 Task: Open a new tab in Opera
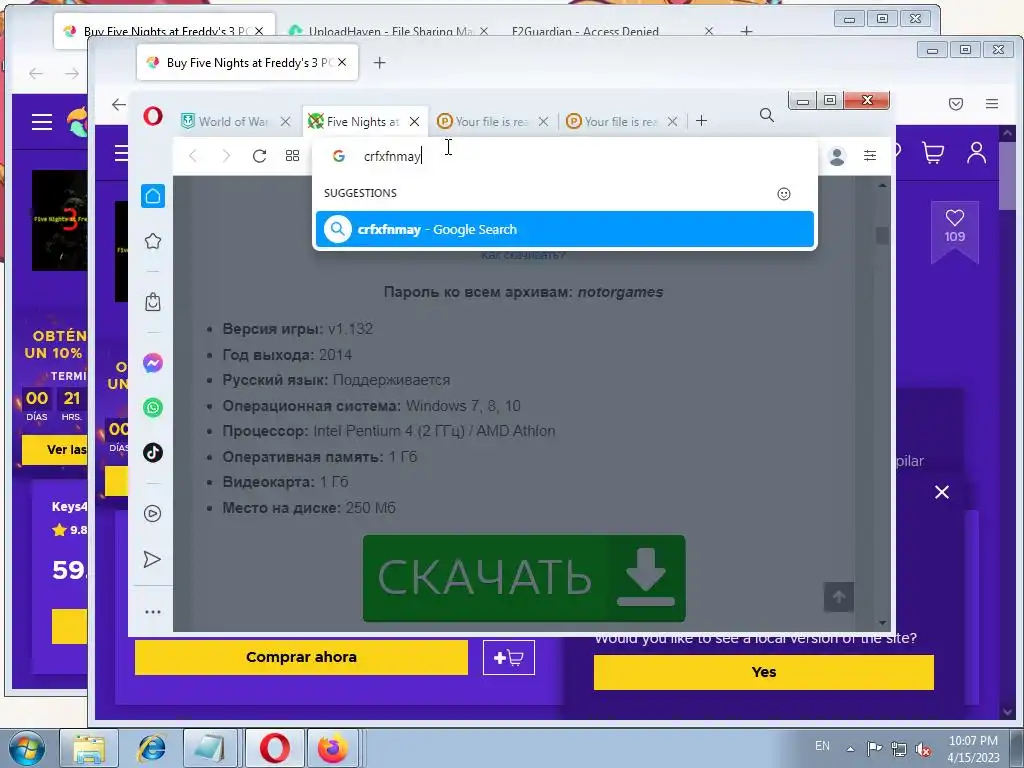701,121
